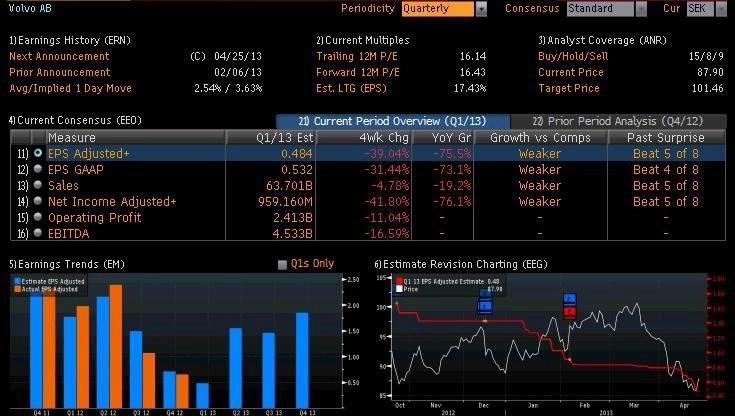Click the 4Wk Chg column header
This screenshot has width=735, height=416.
(x=364, y=137)
